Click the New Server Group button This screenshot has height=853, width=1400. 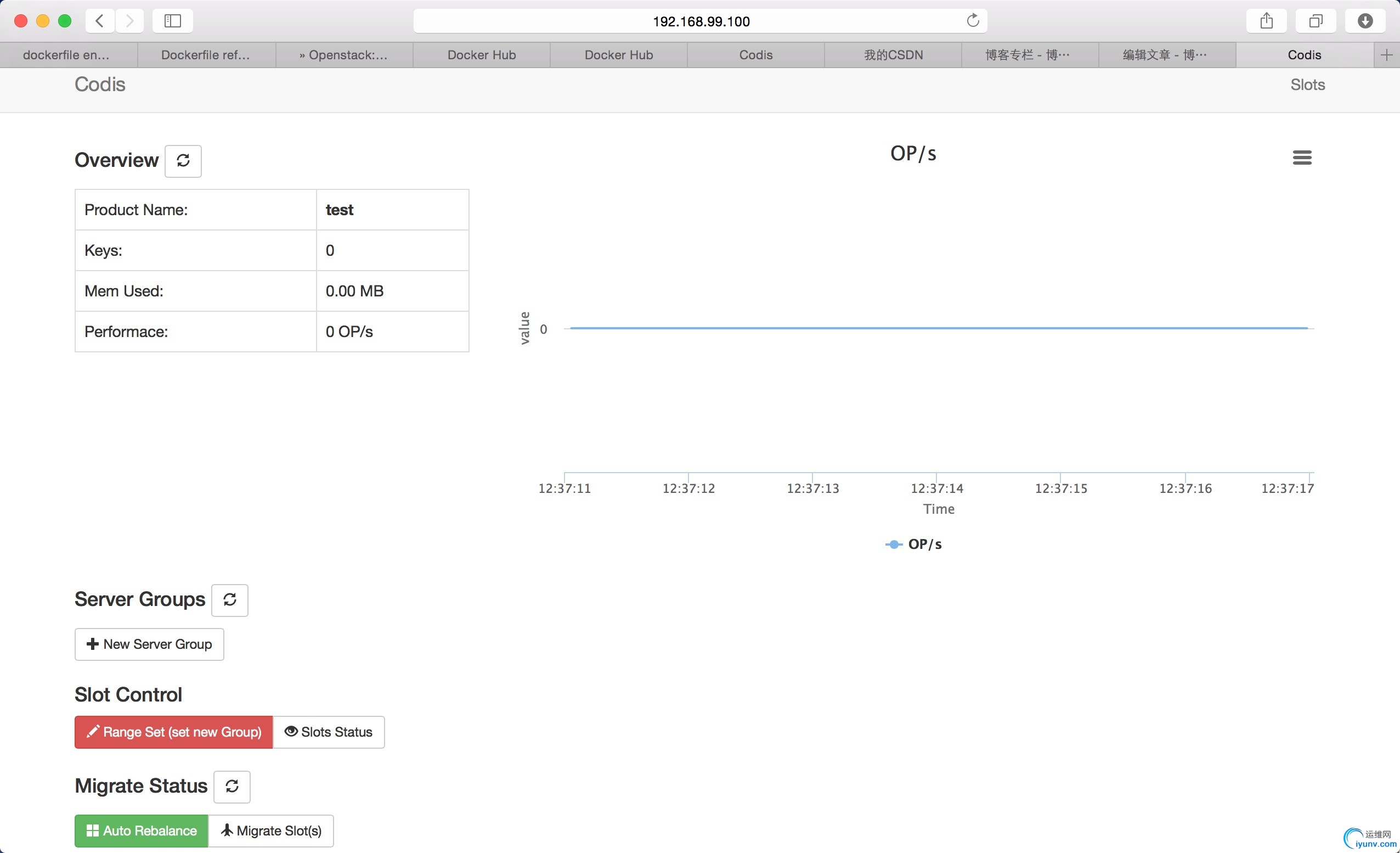149,644
